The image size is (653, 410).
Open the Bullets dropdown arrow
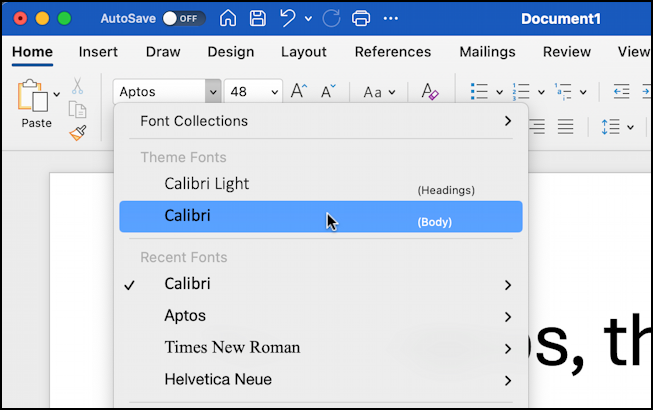[x=499, y=92]
